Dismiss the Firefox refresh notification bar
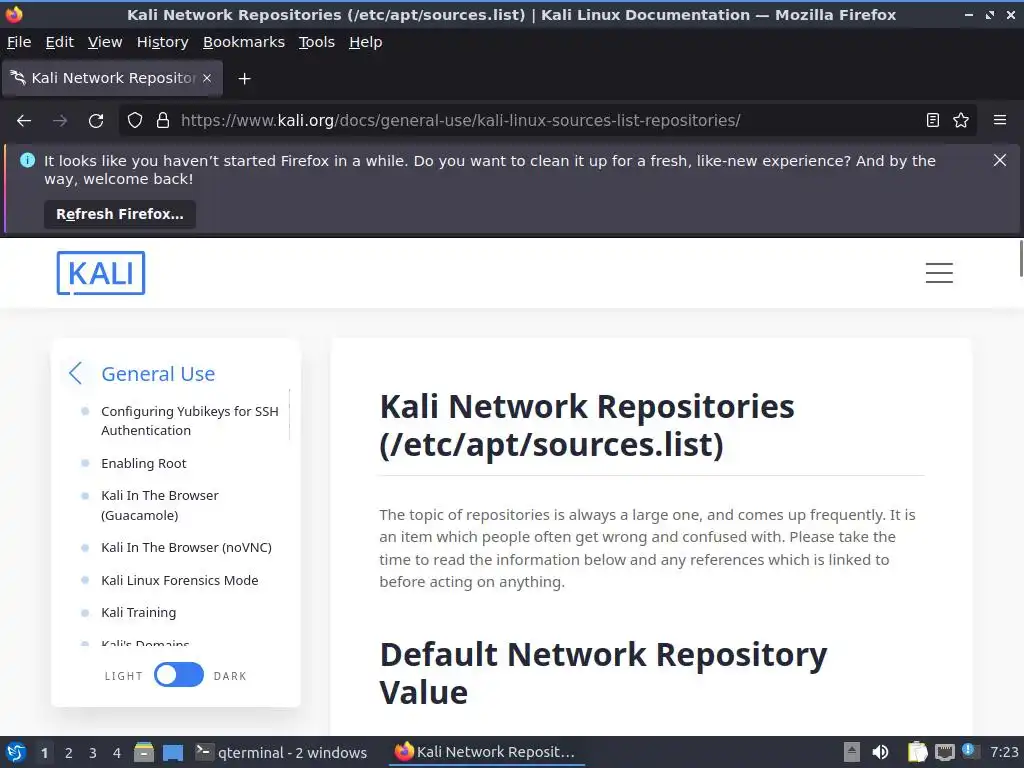Viewport: 1024px width, 768px height. coord(1000,160)
